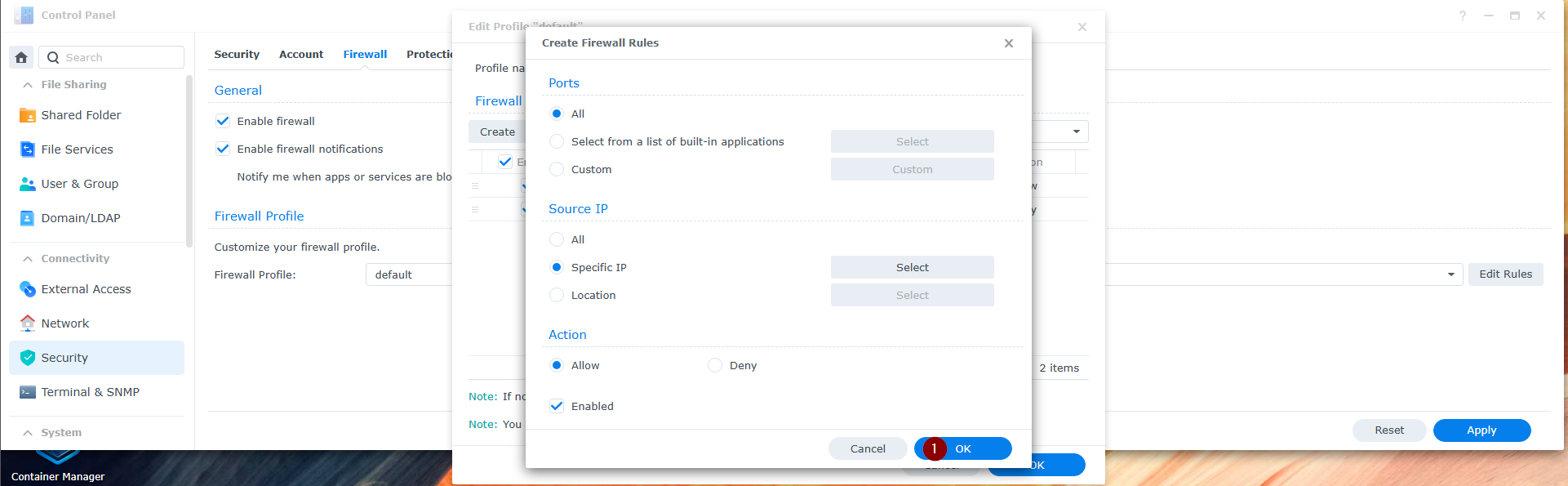
Task: Toggle Enable firewall notifications checkbox
Action: coord(223,149)
